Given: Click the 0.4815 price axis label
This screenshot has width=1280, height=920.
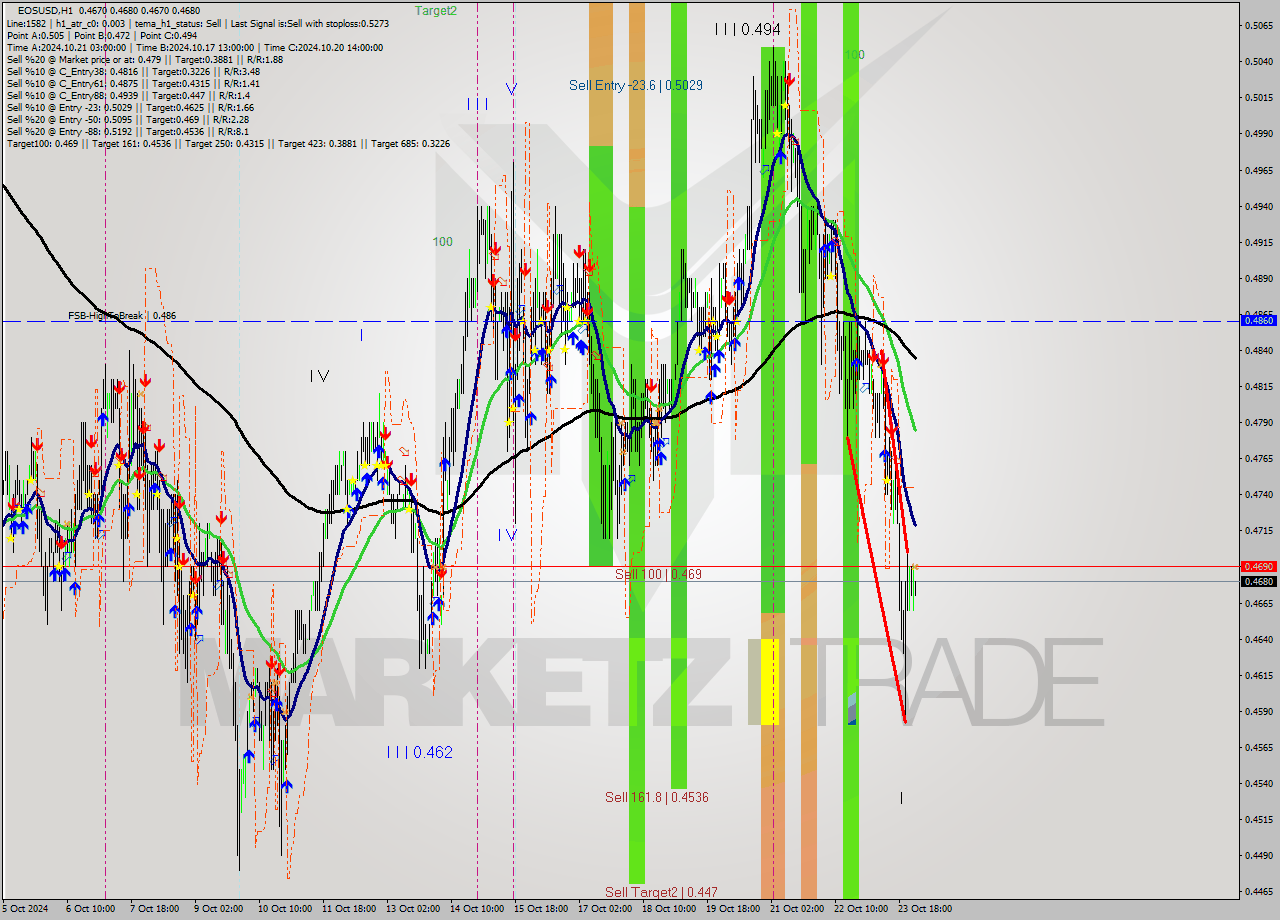Looking at the screenshot, I should (x=1257, y=386).
